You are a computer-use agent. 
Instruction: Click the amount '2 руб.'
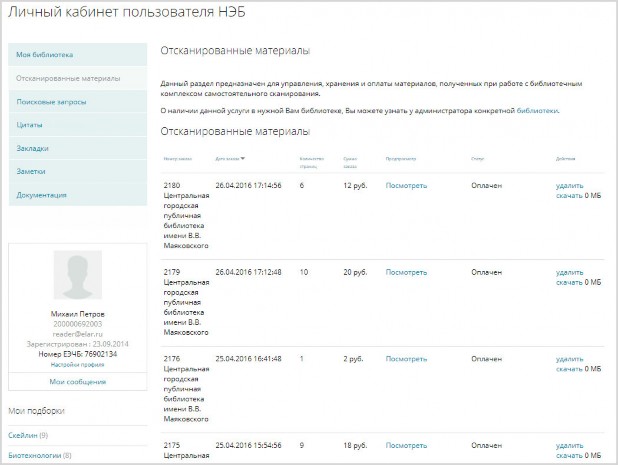click(353, 359)
